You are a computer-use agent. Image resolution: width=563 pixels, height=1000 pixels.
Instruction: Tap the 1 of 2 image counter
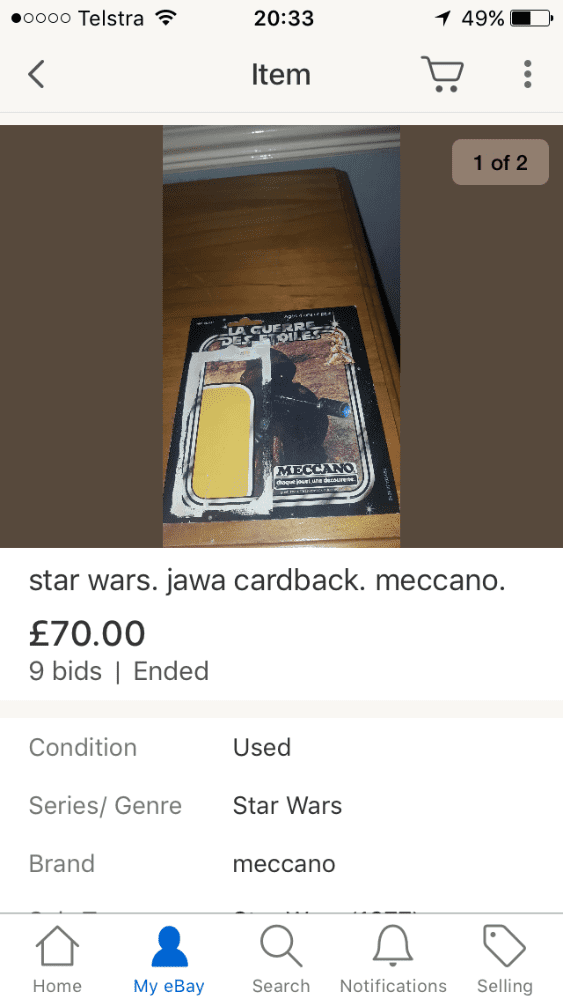[x=501, y=162]
